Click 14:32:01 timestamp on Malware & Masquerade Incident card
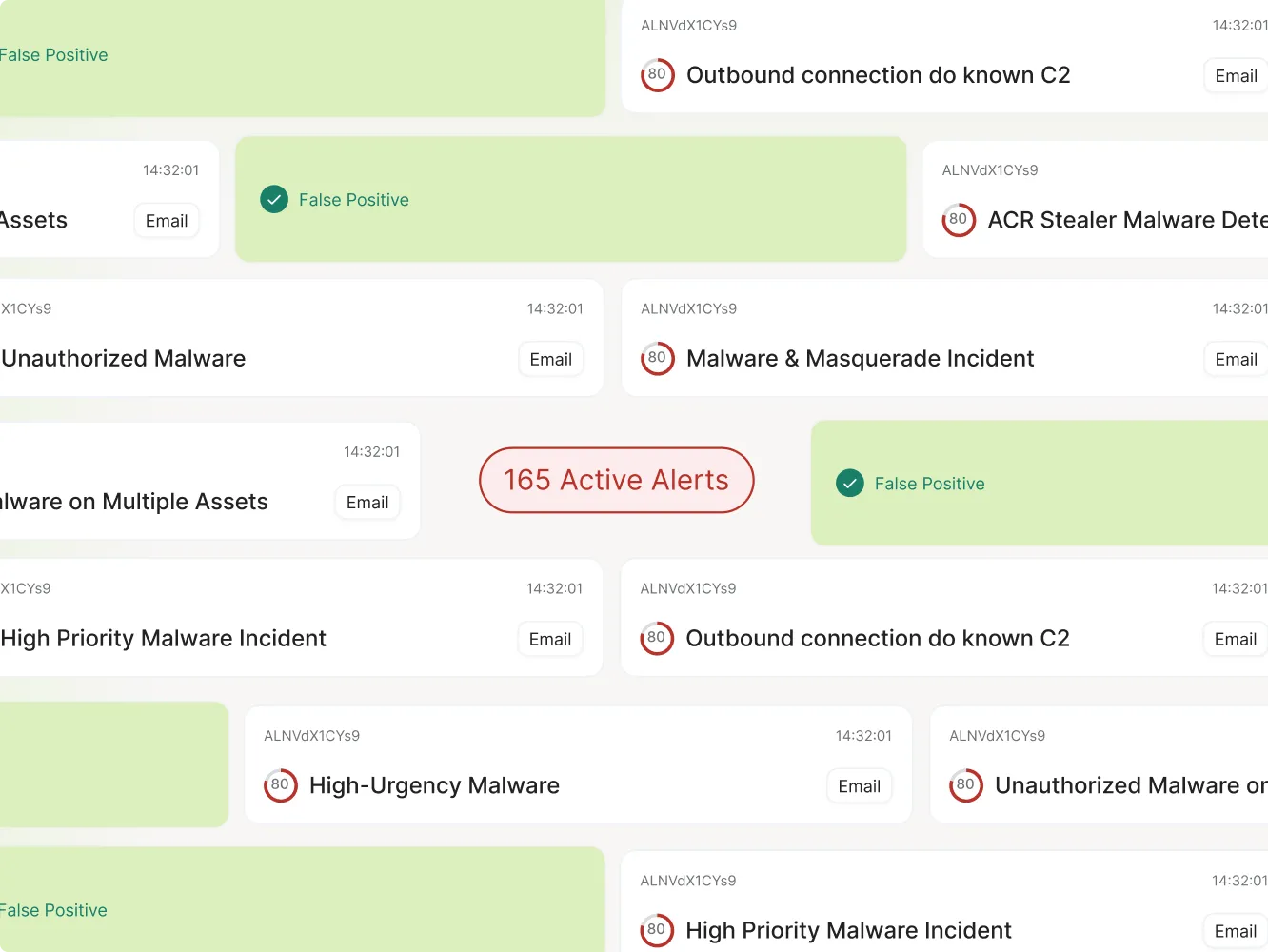Viewport: 1268px width, 952px height. tap(1239, 309)
